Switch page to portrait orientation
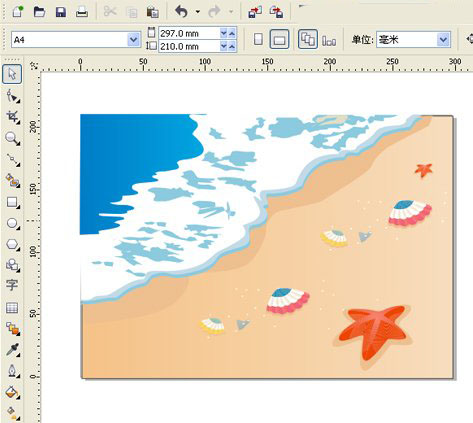The image size is (473, 423). pyautogui.click(x=258, y=39)
